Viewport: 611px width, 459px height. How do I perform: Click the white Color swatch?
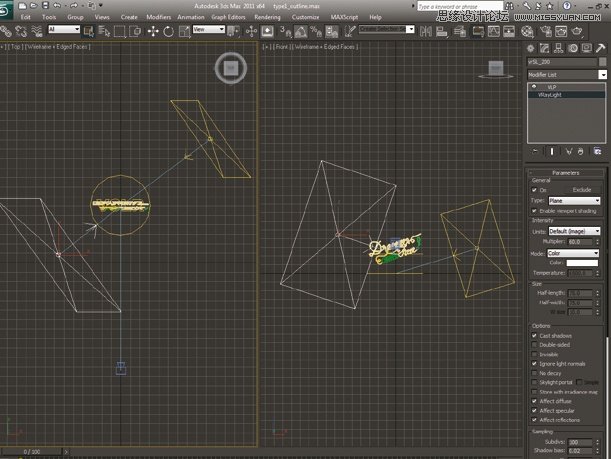[583, 263]
